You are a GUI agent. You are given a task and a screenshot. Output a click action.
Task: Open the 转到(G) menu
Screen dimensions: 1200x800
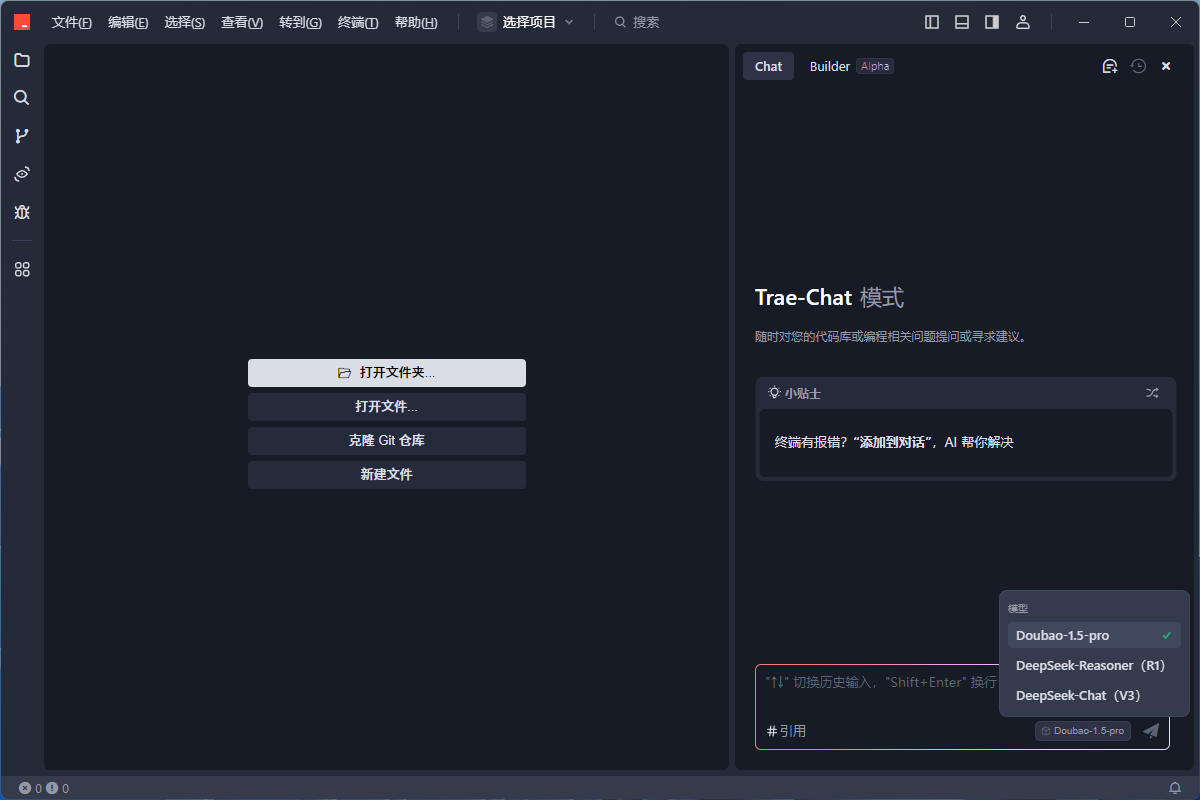pos(300,22)
